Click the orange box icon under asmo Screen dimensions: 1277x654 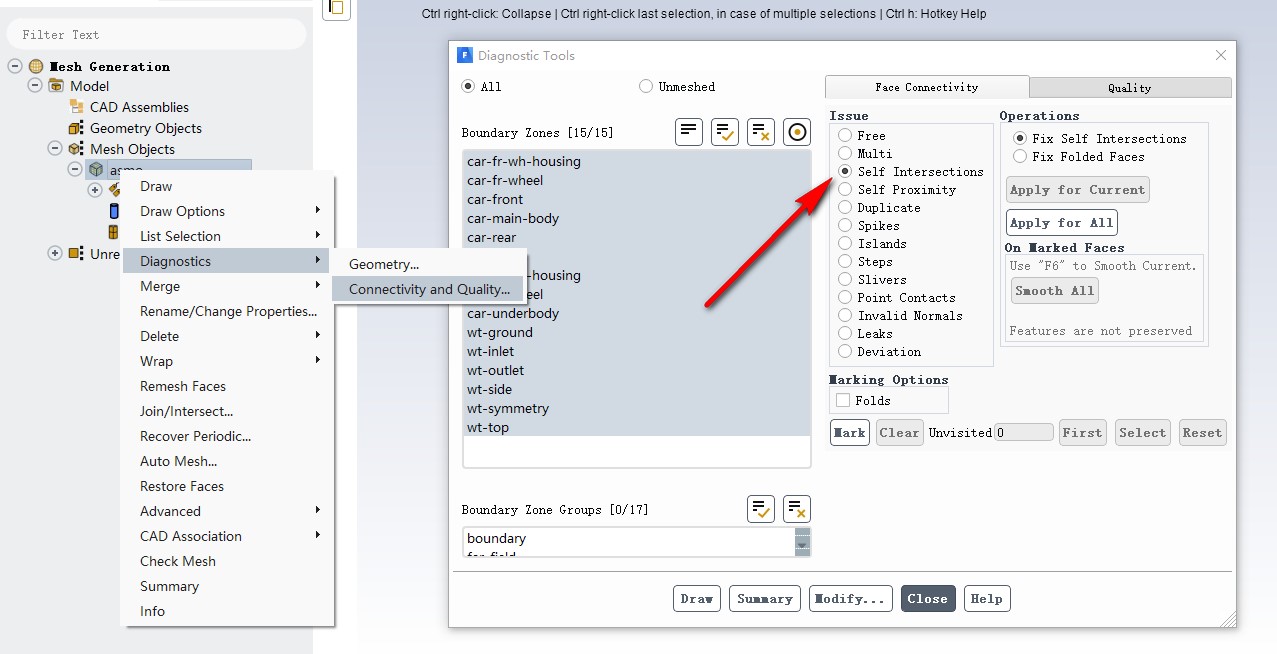(x=113, y=232)
